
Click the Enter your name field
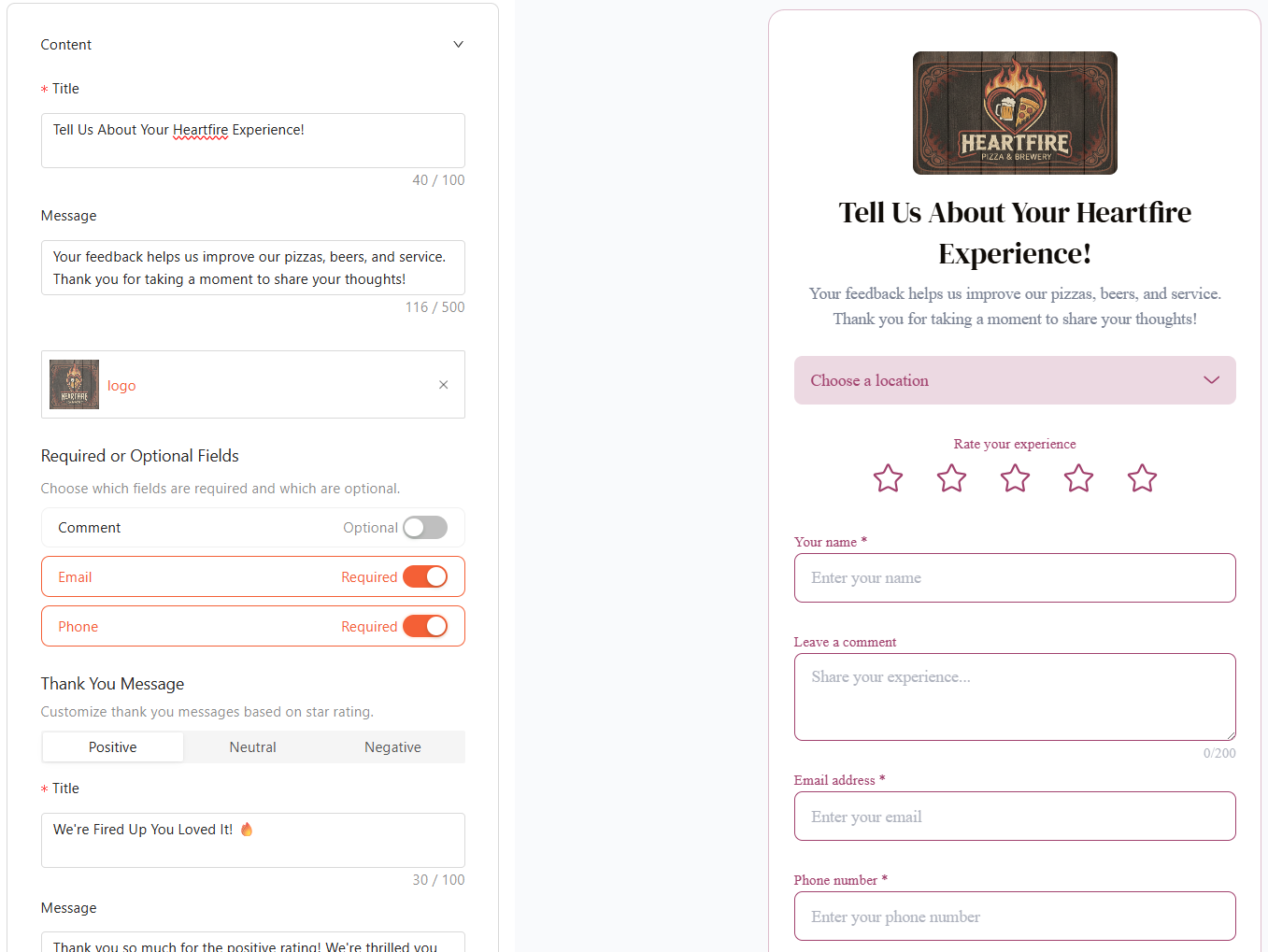pos(1015,578)
